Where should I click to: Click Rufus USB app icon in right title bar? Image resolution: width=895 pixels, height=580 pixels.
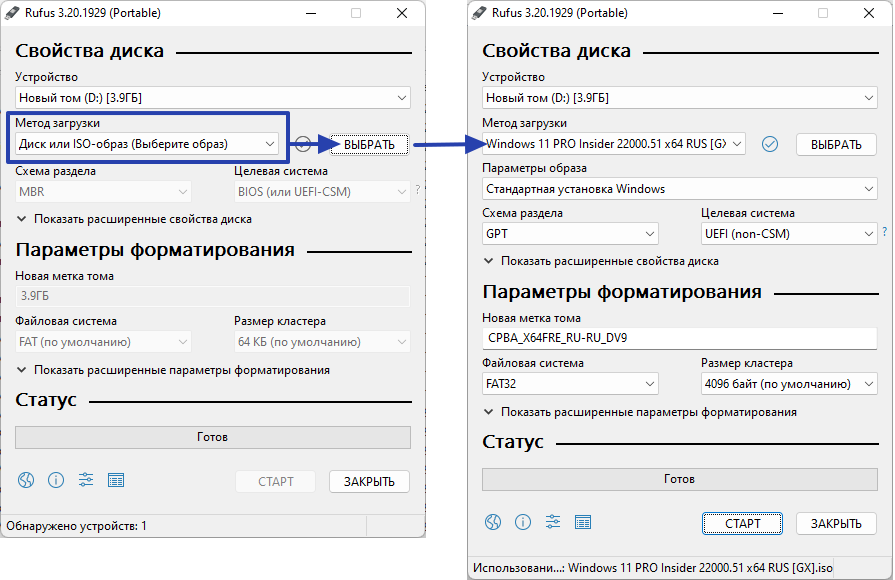pyautogui.click(x=479, y=13)
